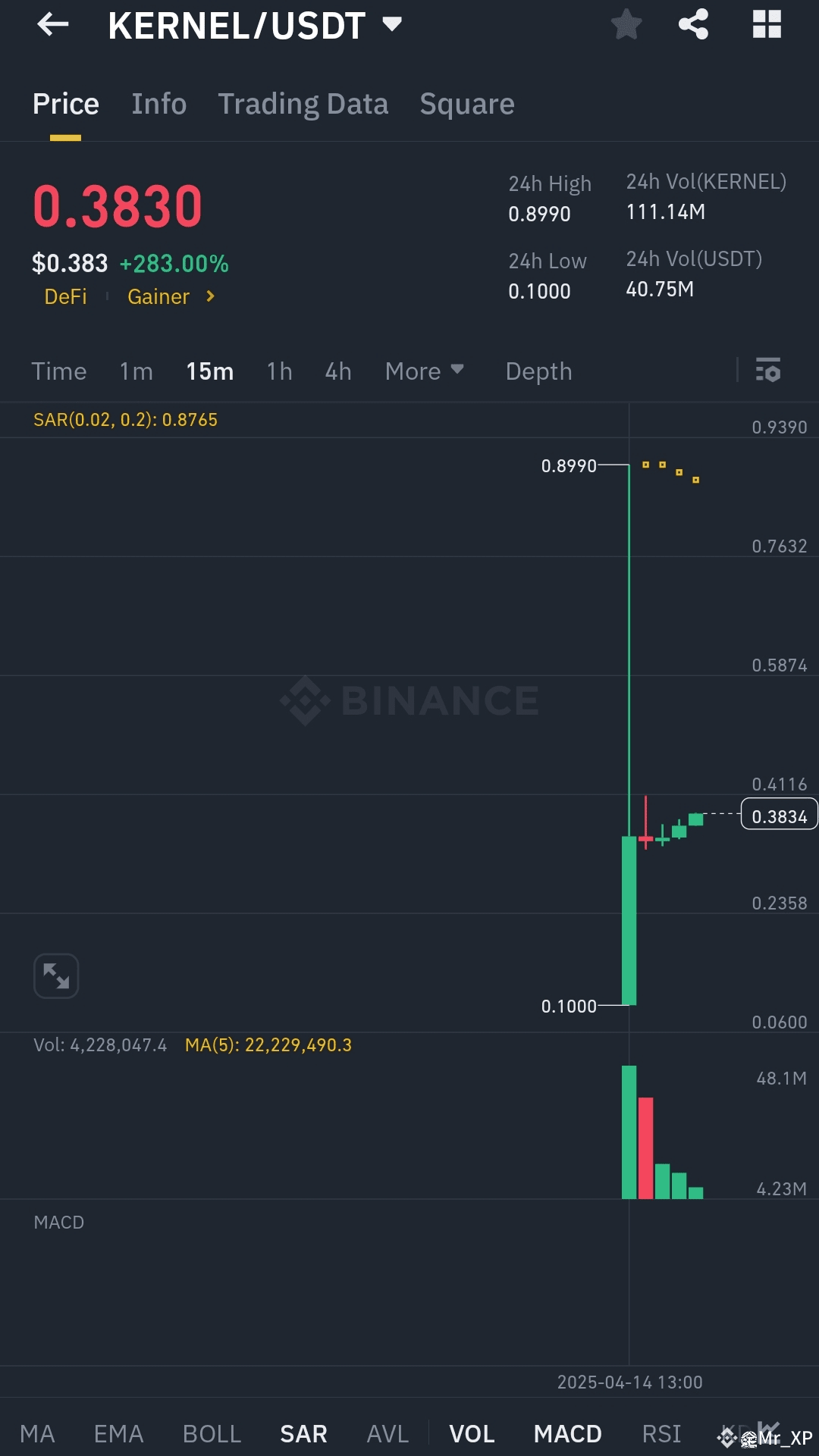Image resolution: width=819 pixels, height=1456 pixels.
Task: Switch chart to the 4h timeframe
Action: (338, 371)
